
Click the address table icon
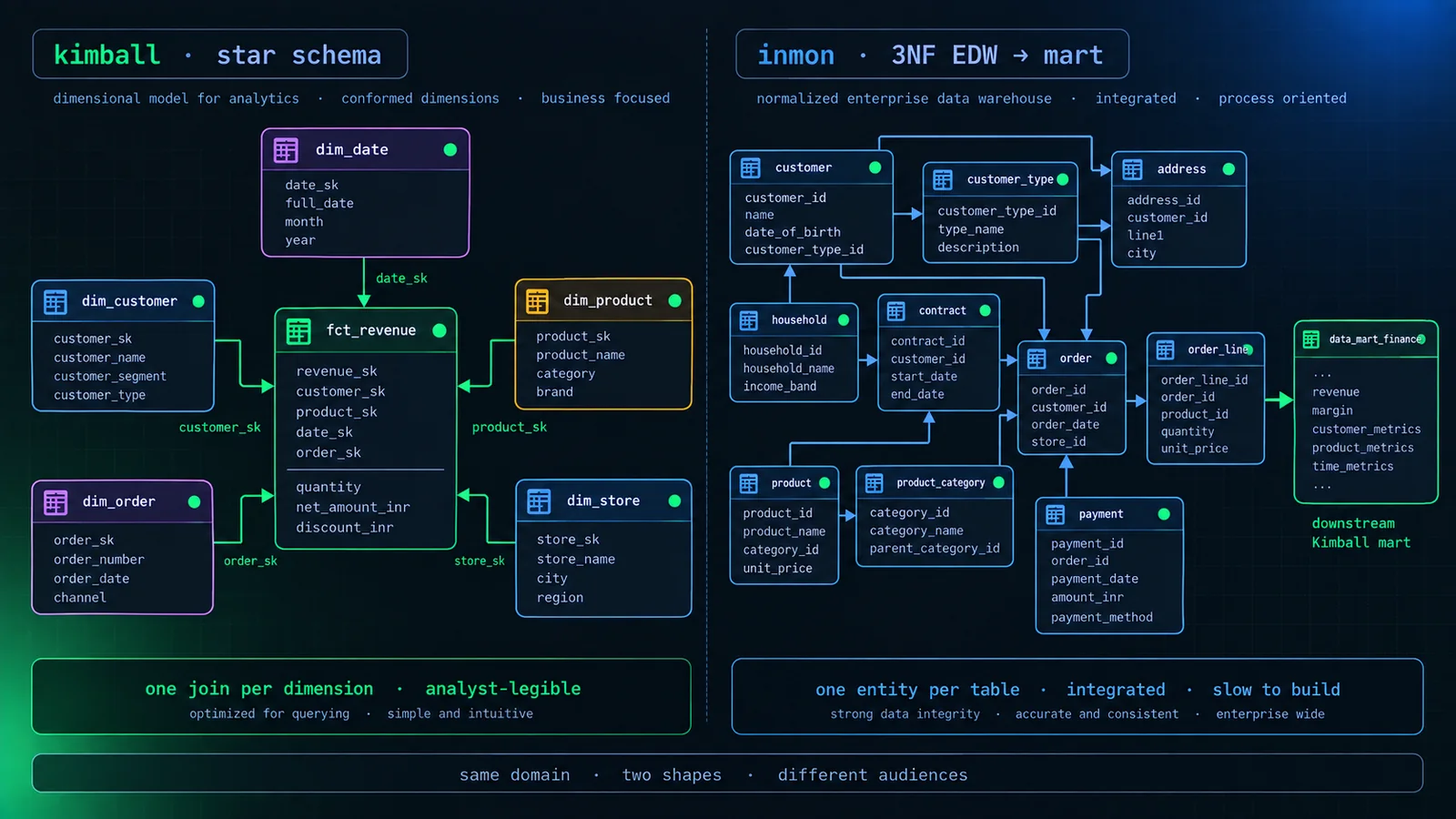pos(1132,169)
